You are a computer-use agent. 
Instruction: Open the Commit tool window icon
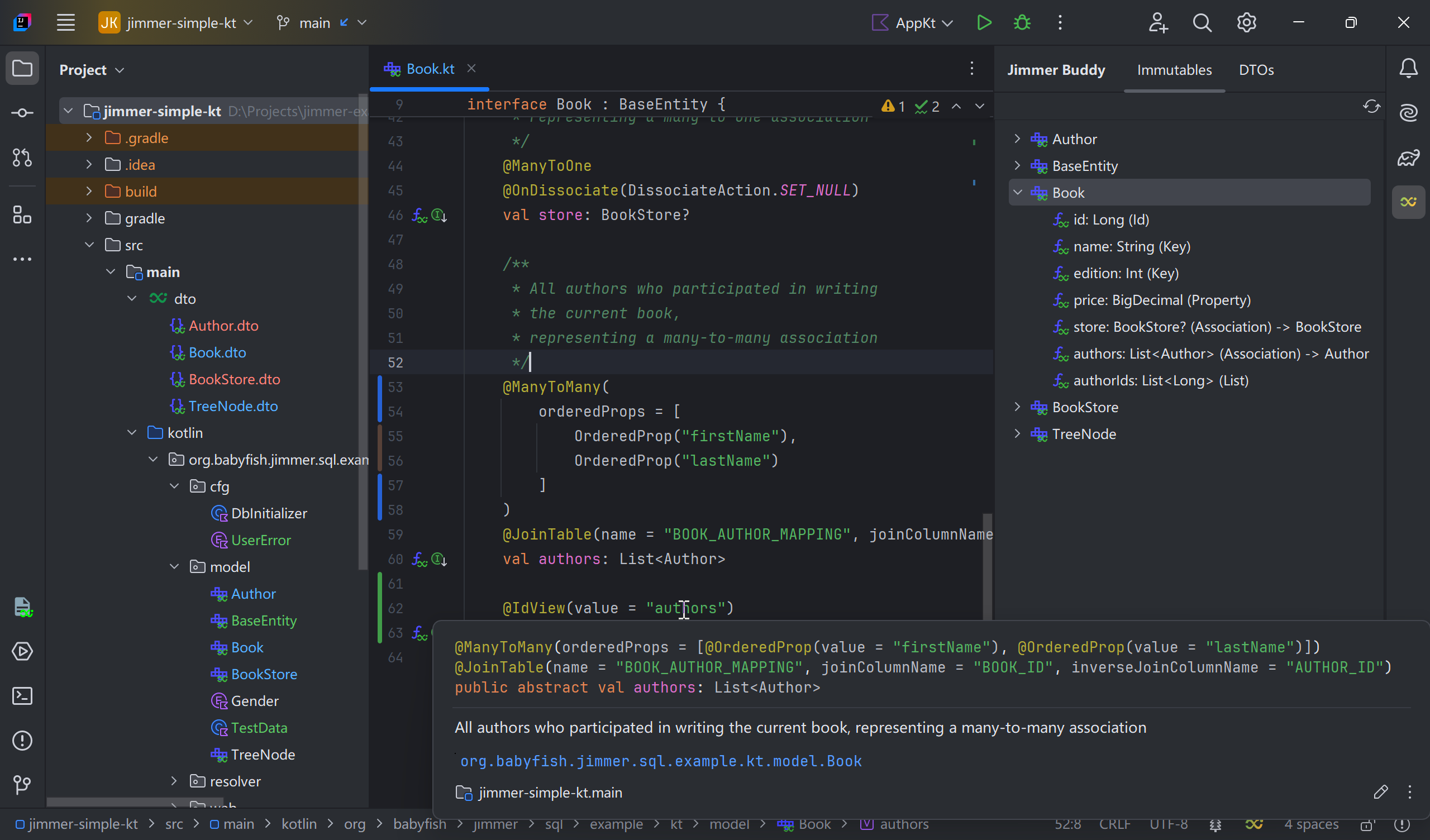[x=22, y=113]
